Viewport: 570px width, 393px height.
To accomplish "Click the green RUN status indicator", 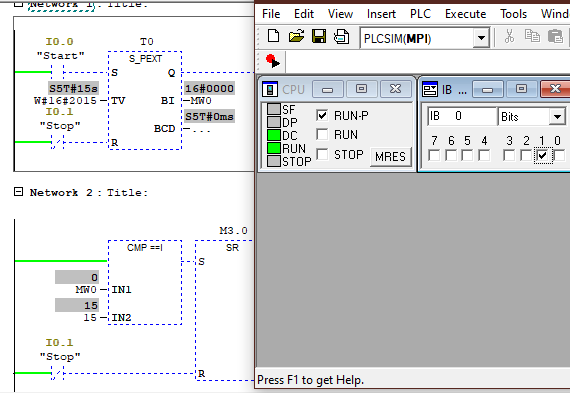I will [x=274, y=148].
